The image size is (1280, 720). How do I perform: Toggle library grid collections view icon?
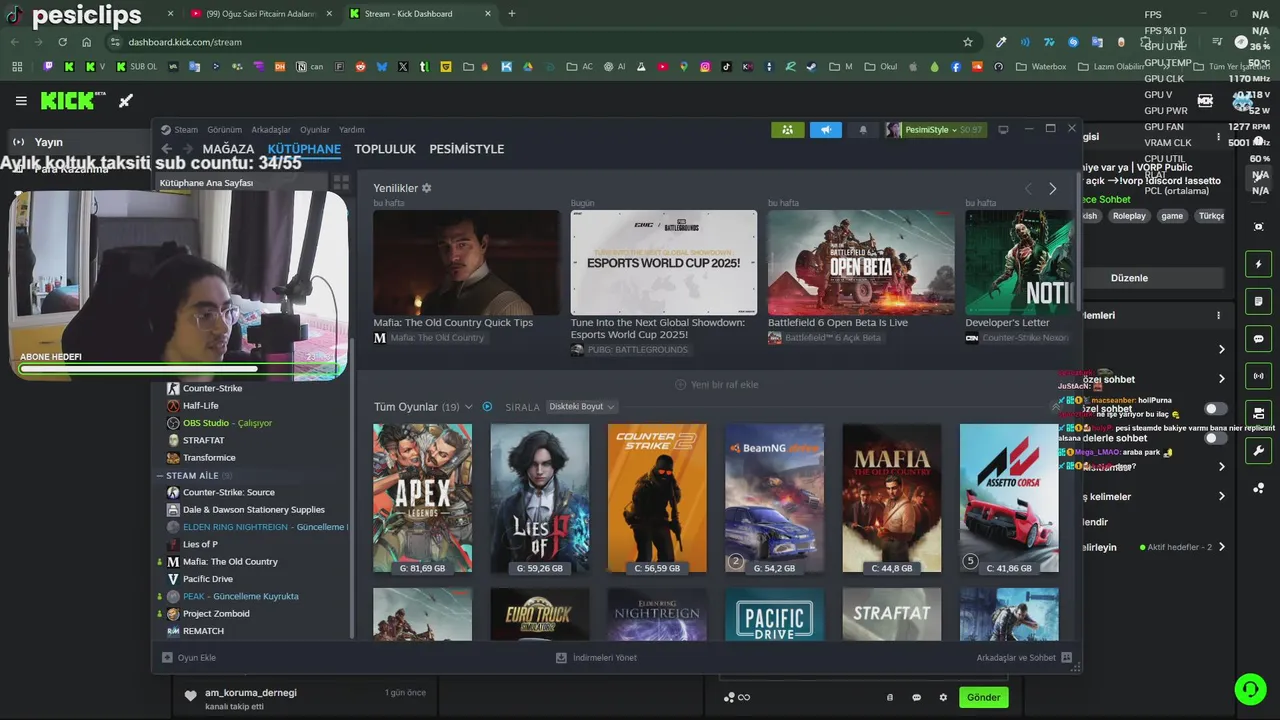(341, 183)
